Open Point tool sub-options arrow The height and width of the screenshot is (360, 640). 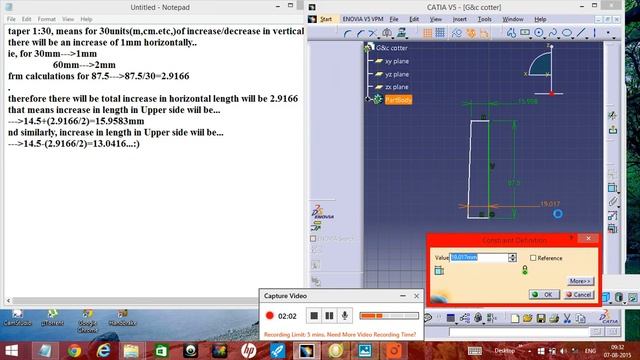[614, 38]
